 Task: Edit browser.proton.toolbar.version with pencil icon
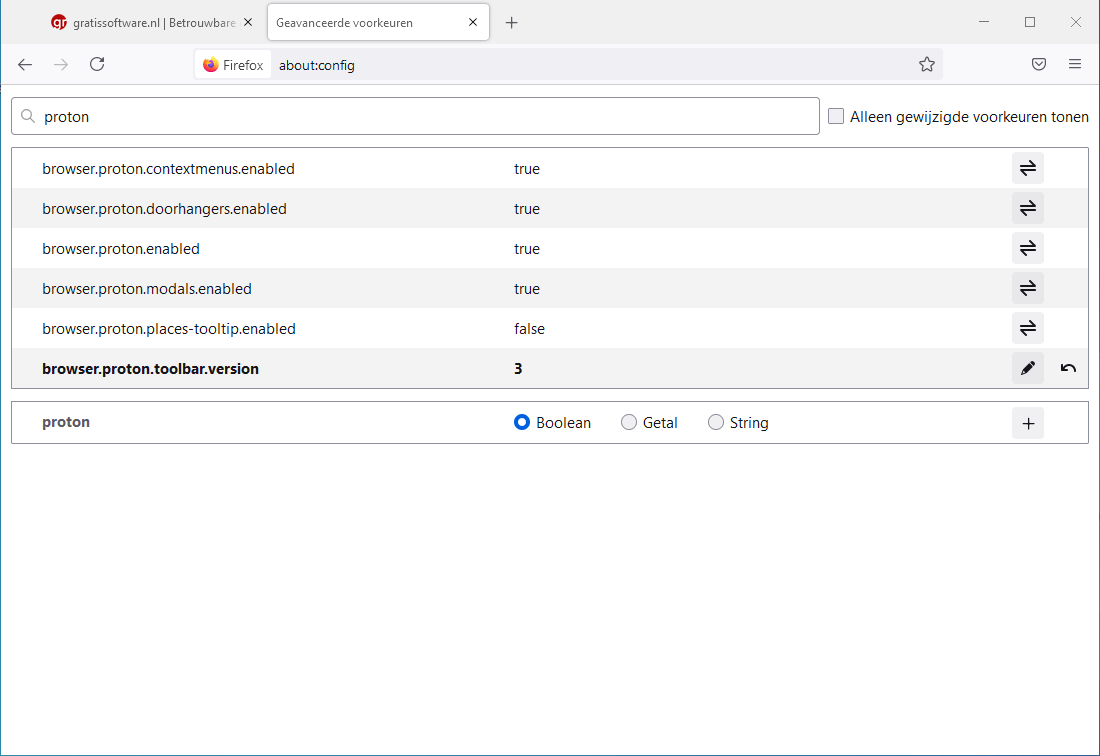tap(1027, 369)
